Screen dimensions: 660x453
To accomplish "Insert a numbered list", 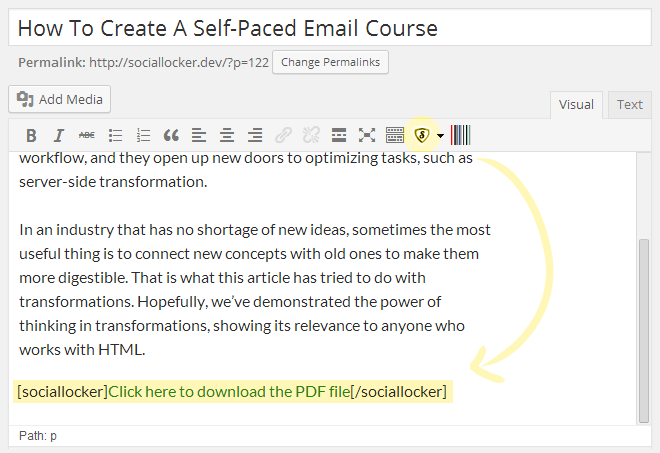I will tap(143, 135).
